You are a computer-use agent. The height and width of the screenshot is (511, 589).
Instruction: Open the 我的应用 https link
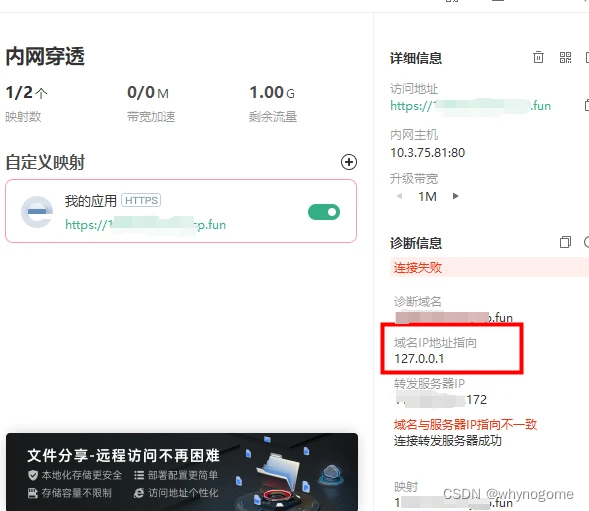pyautogui.click(x=145, y=225)
